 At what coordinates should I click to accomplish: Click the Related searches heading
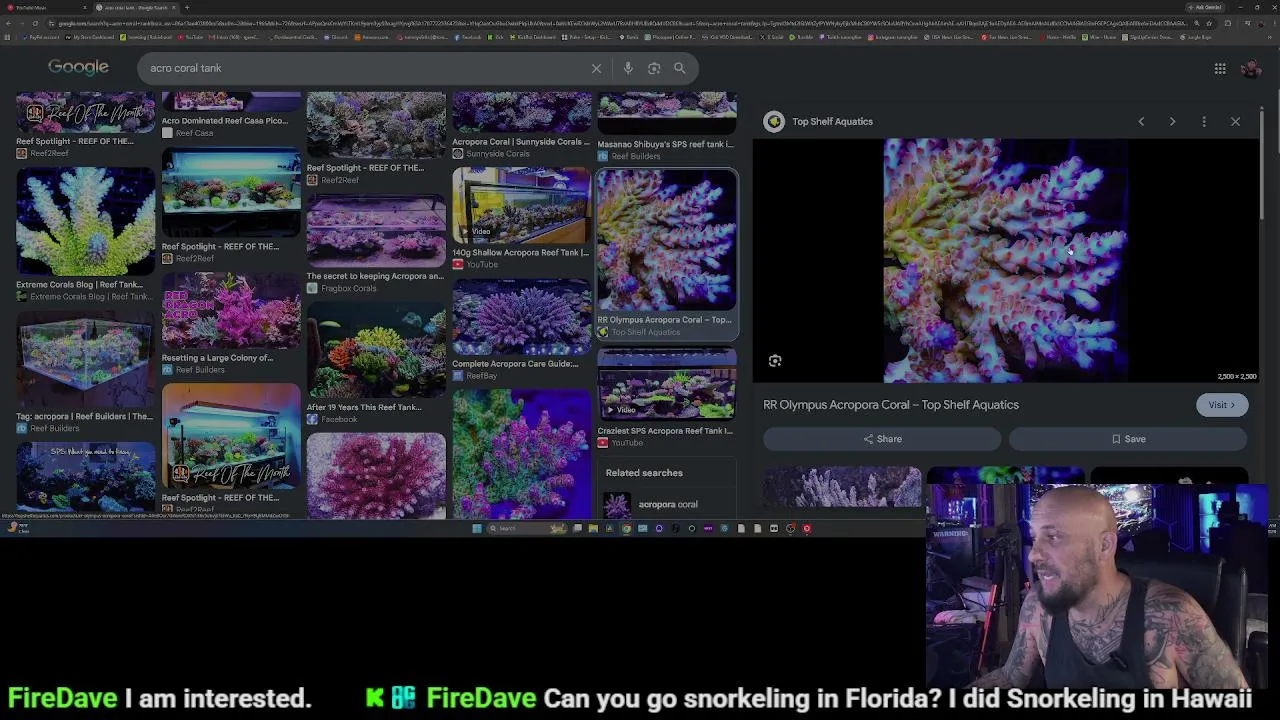[644, 473]
